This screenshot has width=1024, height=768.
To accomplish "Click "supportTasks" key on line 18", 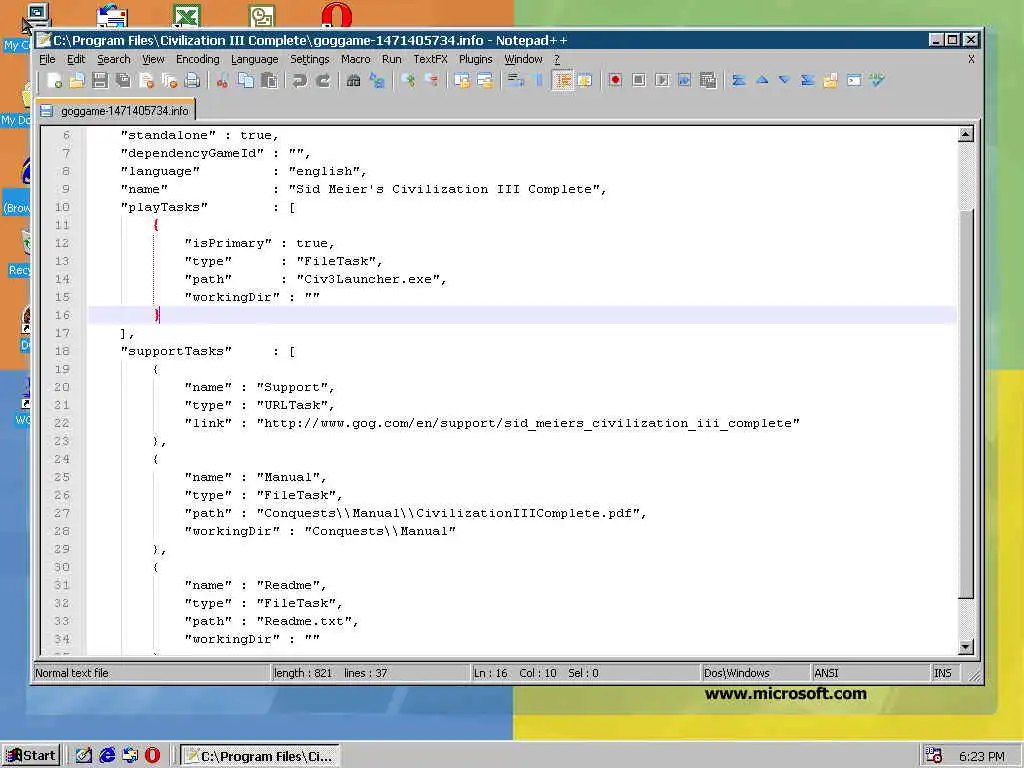I will 176,351.
